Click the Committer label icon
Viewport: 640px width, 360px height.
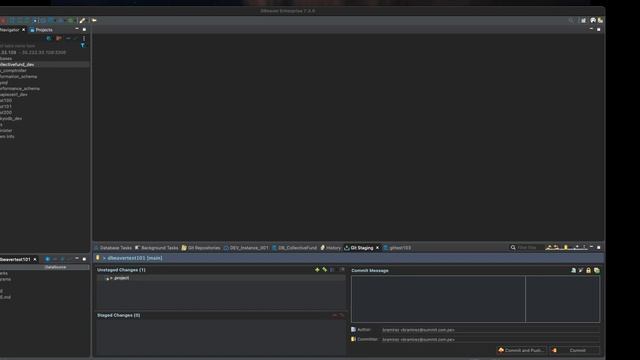[x=353, y=339]
